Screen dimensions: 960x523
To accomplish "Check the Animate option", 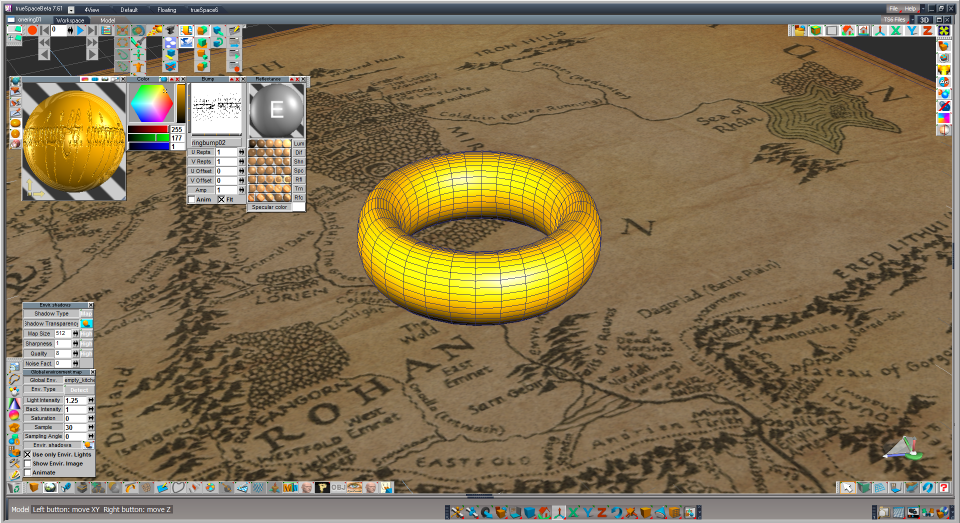I will tap(28, 472).
